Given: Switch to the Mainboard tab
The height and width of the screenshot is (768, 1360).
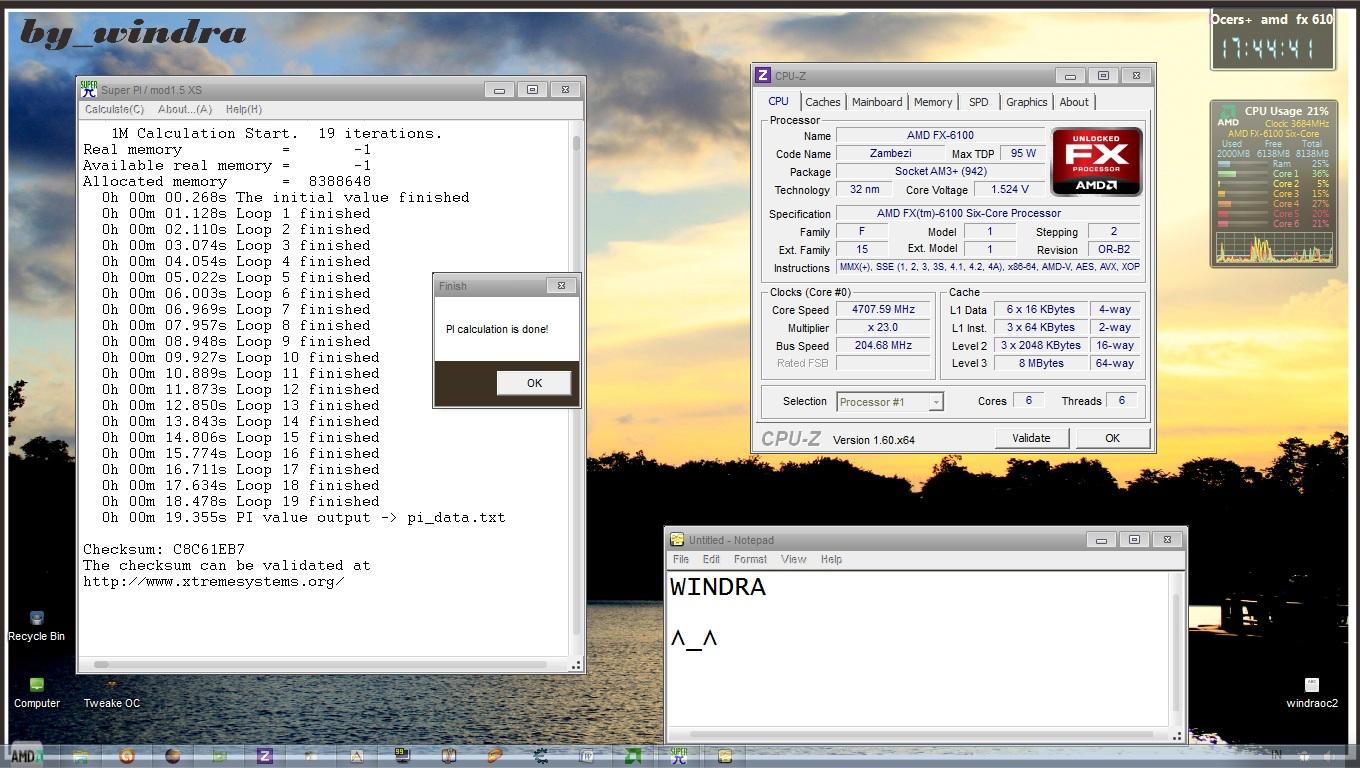Looking at the screenshot, I should tap(877, 102).
